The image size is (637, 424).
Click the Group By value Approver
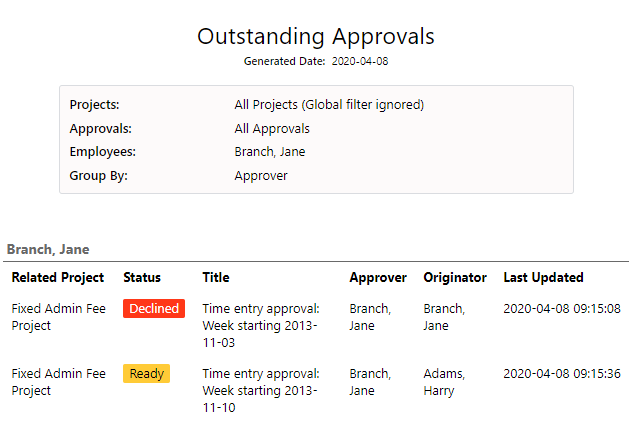261,176
